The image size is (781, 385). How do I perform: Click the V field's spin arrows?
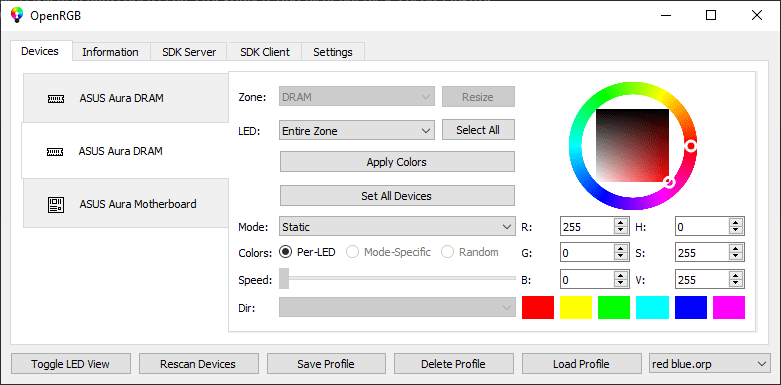736,280
